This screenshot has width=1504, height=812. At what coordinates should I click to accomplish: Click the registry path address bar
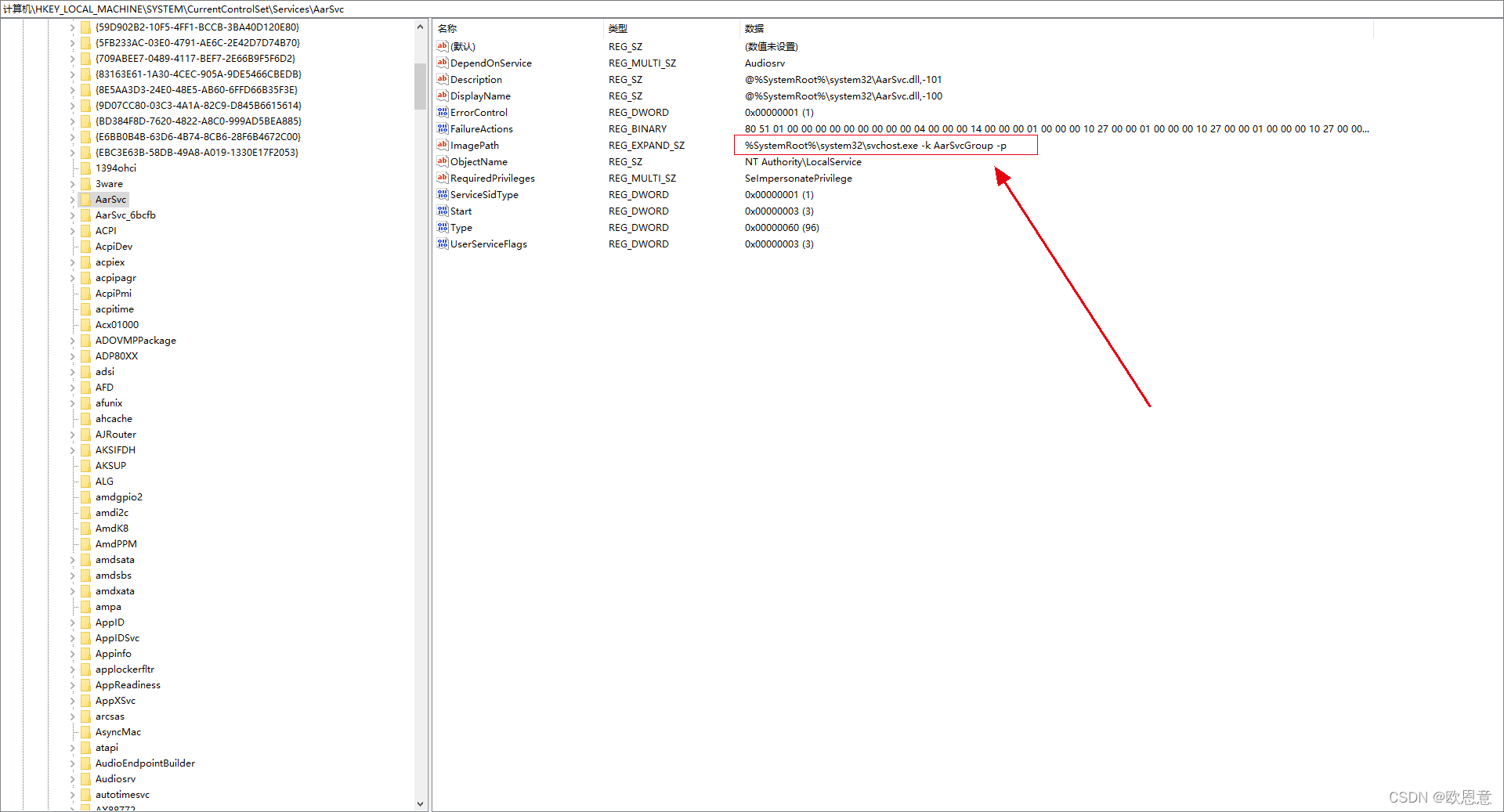pos(752,9)
